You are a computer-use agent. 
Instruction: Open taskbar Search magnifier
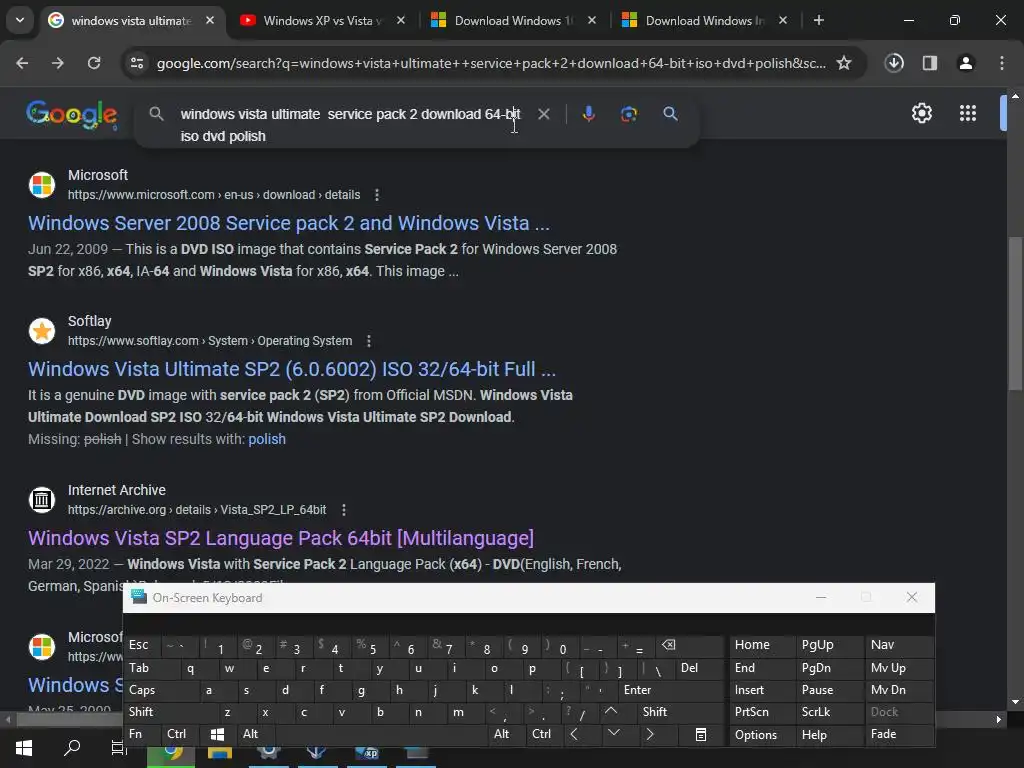tap(72, 748)
